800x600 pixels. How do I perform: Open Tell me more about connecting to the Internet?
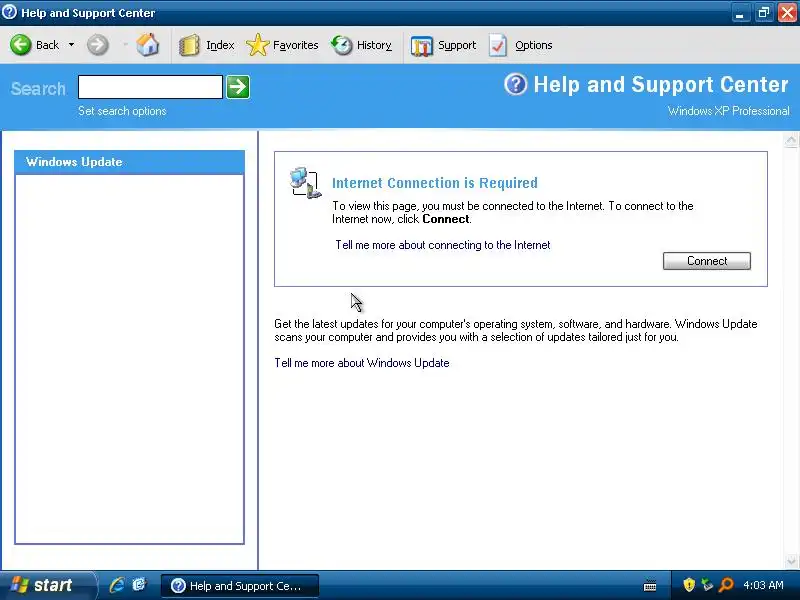tap(443, 245)
